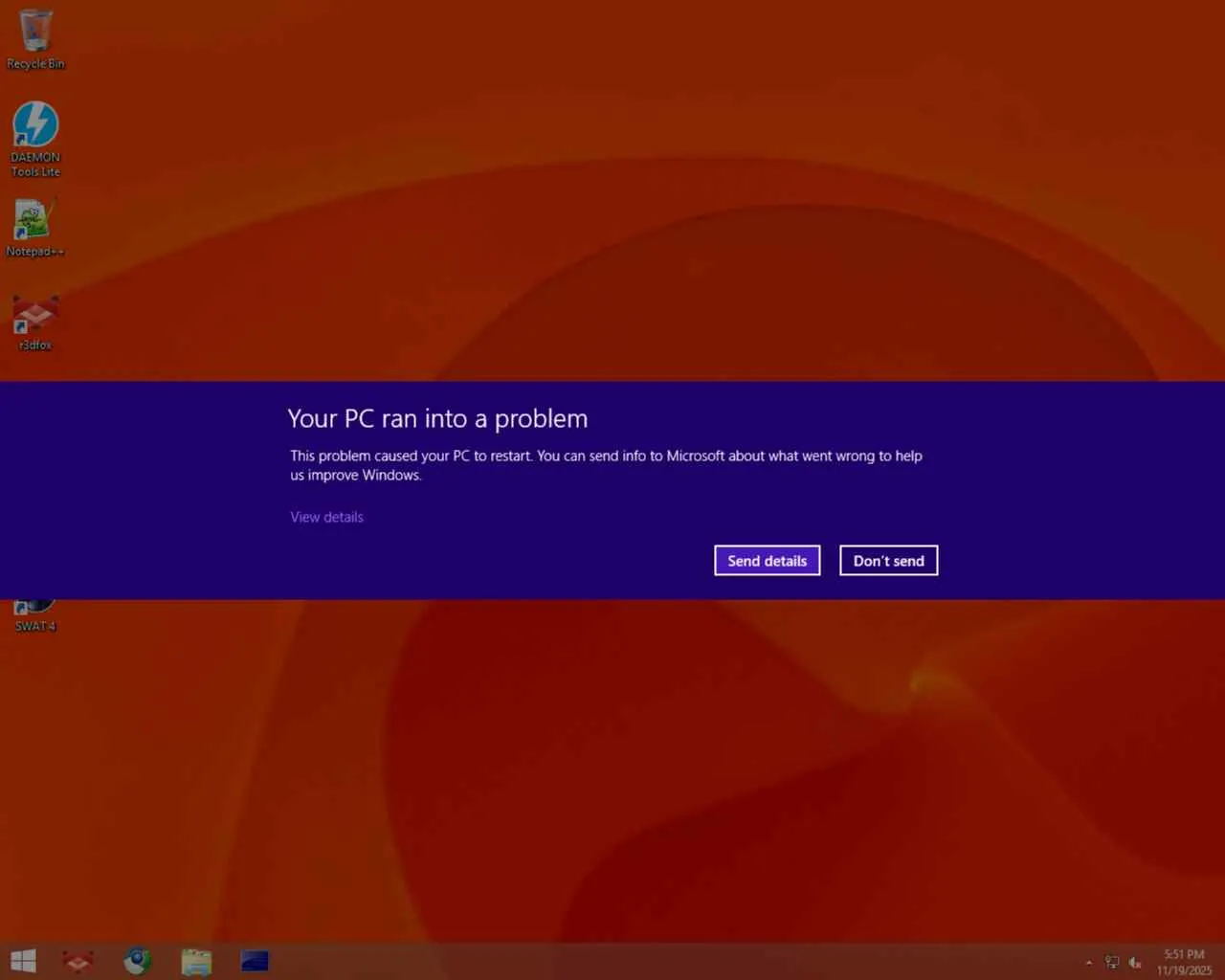Open the Windows Start button
This screenshot has width=1225, height=980.
click(x=23, y=961)
